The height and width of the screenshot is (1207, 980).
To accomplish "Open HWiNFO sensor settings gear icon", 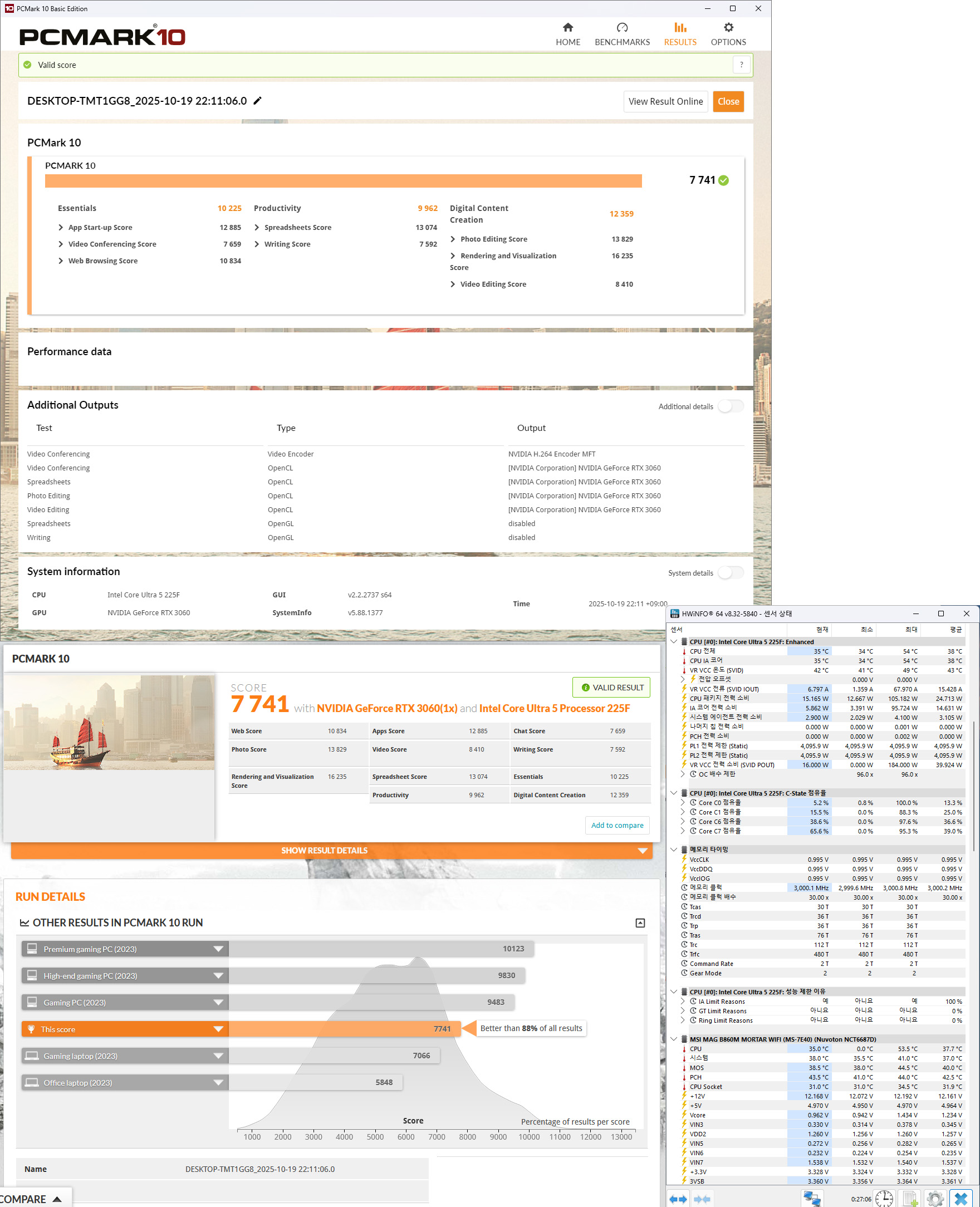I will (x=935, y=1199).
